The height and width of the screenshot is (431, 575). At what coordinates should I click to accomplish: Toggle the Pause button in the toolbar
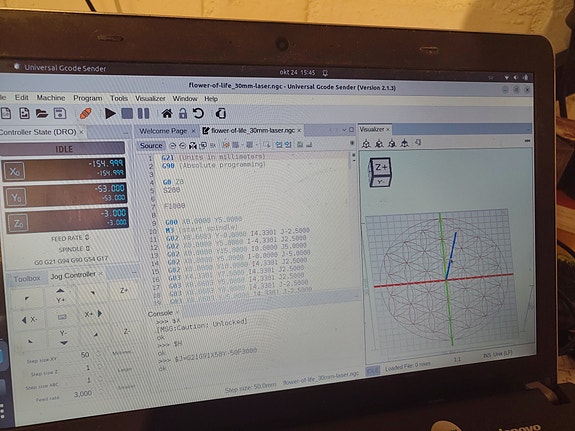[x=143, y=113]
